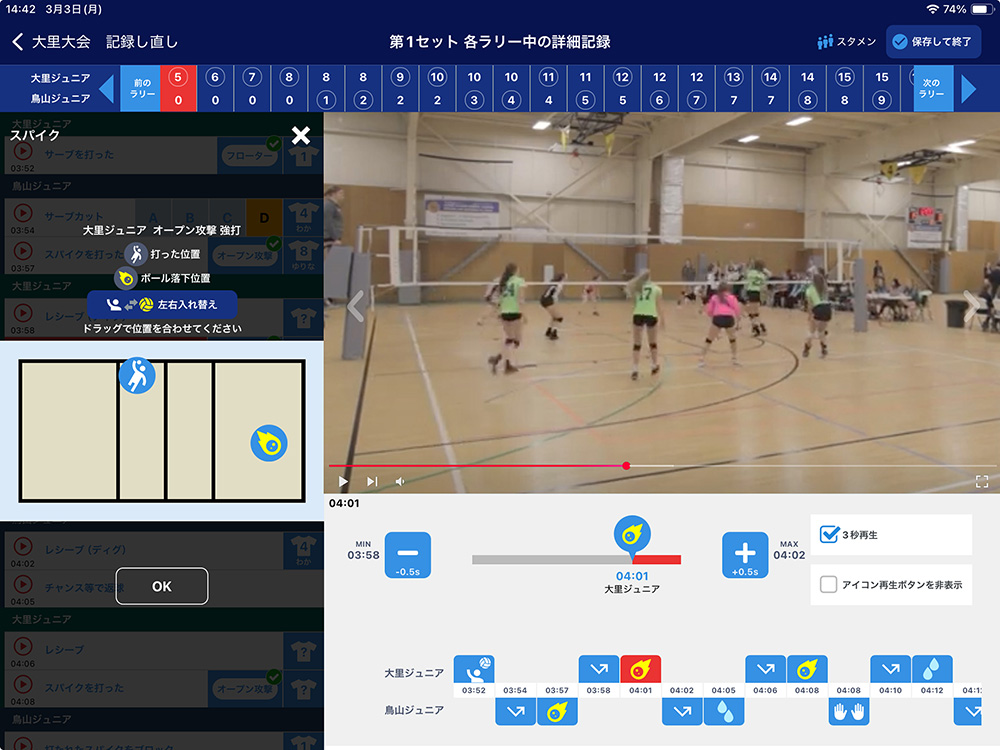Close the スパイク panel with X
This screenshot has width=1000, height=750.
tap(300, 136)
